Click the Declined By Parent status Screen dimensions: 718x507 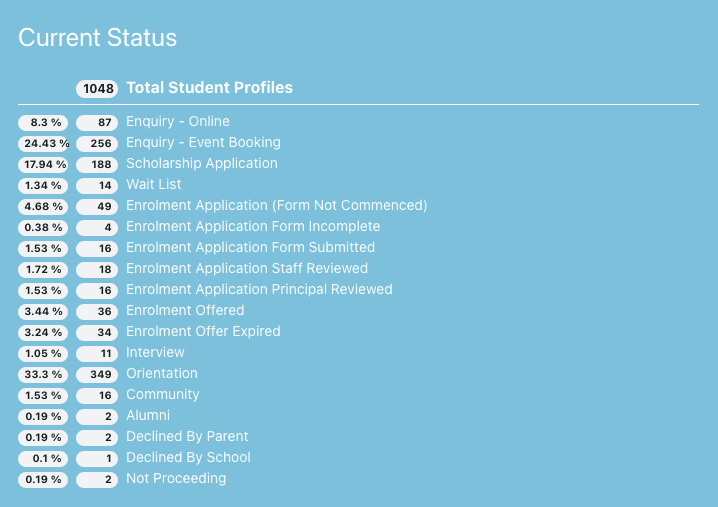click(187, 437)
